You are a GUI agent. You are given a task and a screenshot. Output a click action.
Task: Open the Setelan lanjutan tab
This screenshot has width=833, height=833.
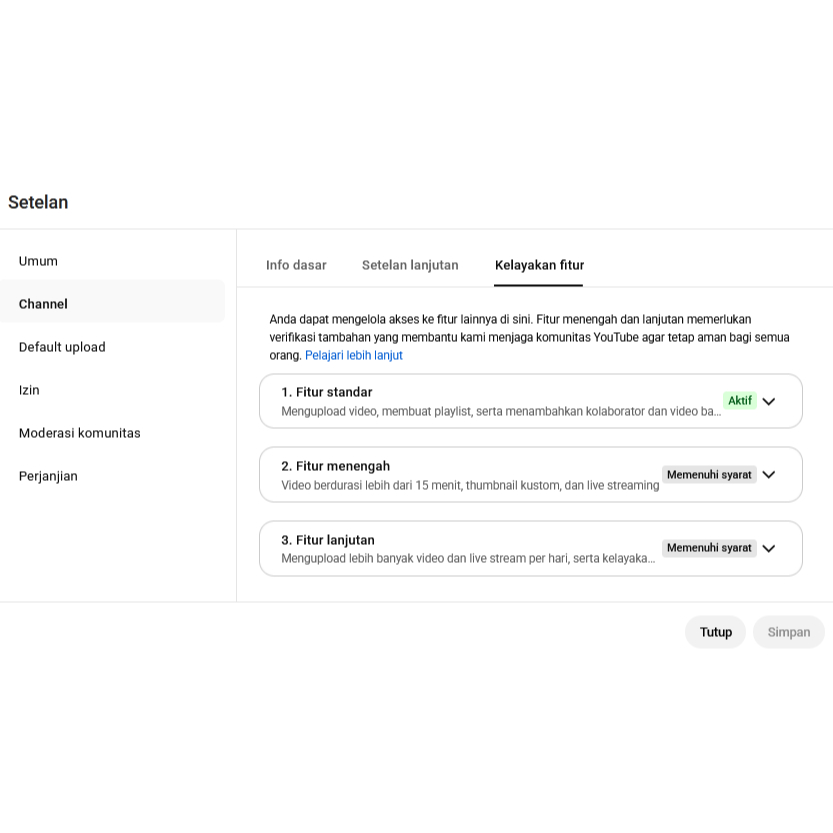[410, 265]
